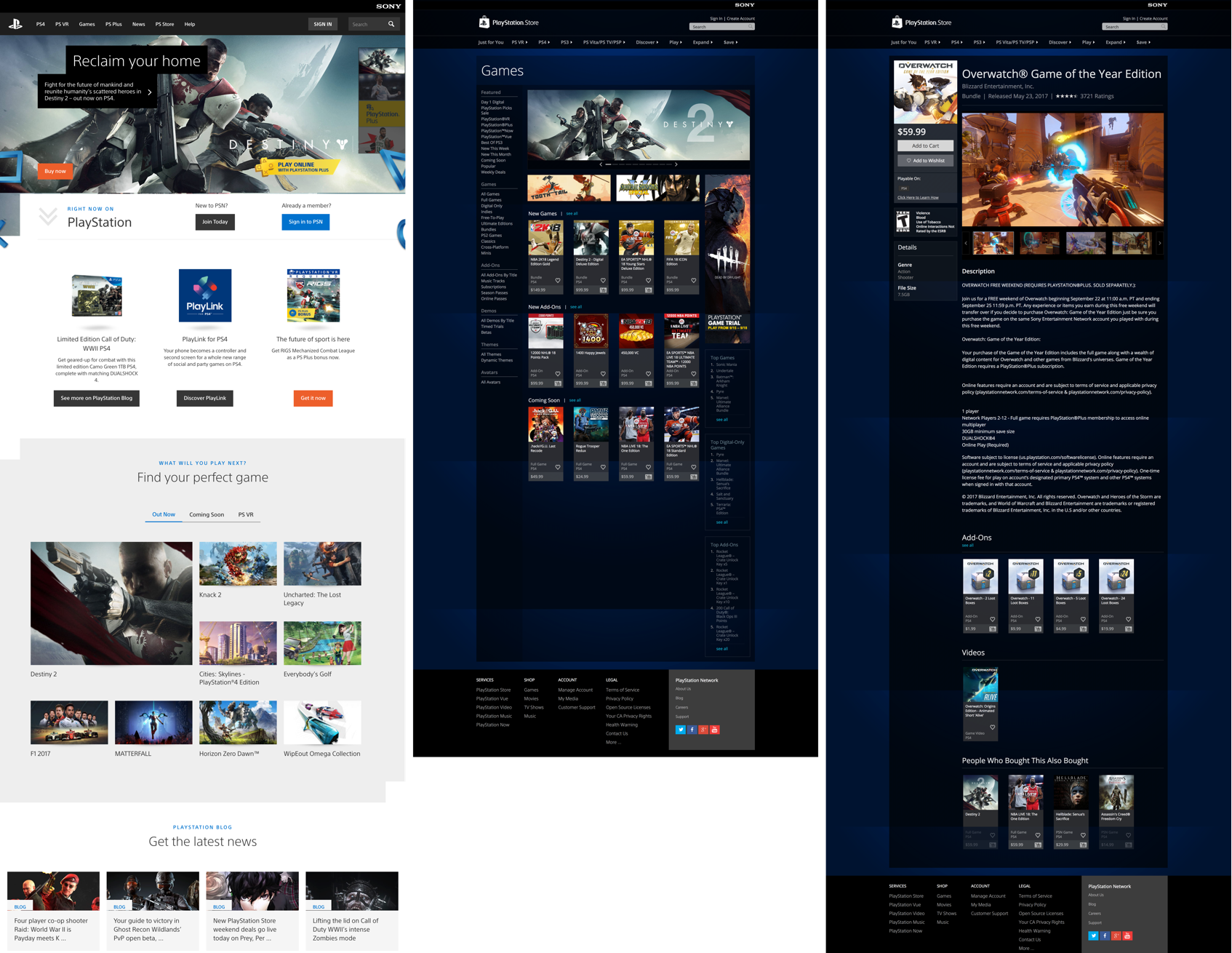1232x953 pixels.
Task: Click the heart on Overwatch - 2 Loot Boxes
Action: click(x=993, y=619)
